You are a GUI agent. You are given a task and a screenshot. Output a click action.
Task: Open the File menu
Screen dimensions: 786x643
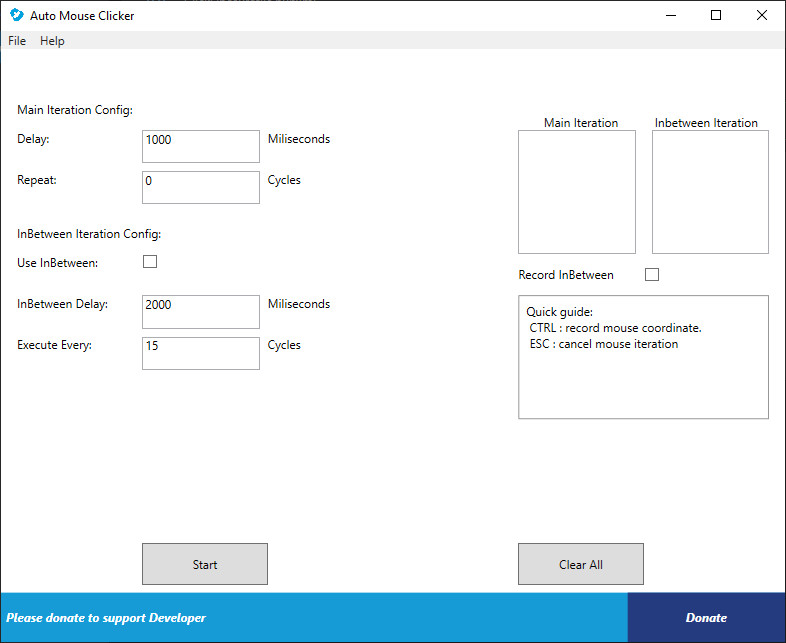(17, 41)
